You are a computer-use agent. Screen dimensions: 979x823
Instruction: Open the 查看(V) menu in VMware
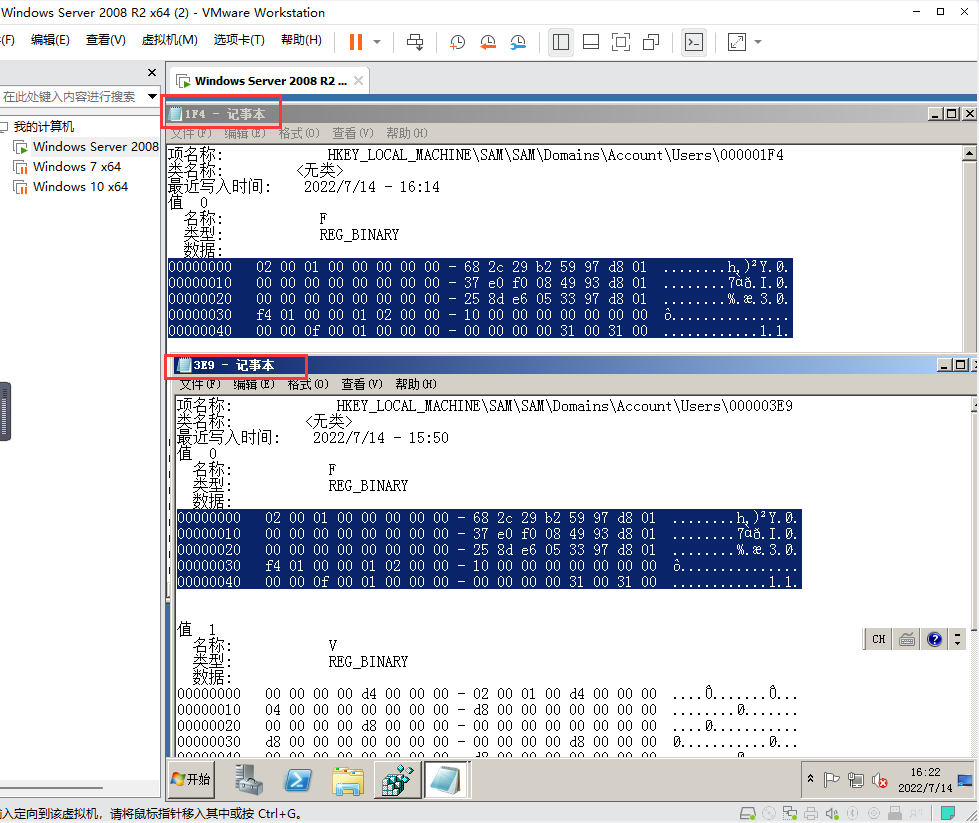click(x=106, y=40)
